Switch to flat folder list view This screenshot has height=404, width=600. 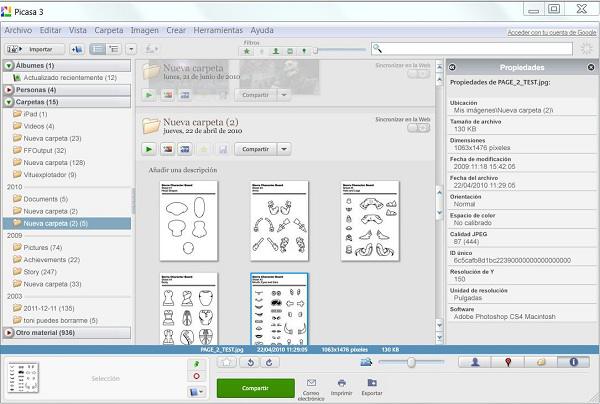98,49
